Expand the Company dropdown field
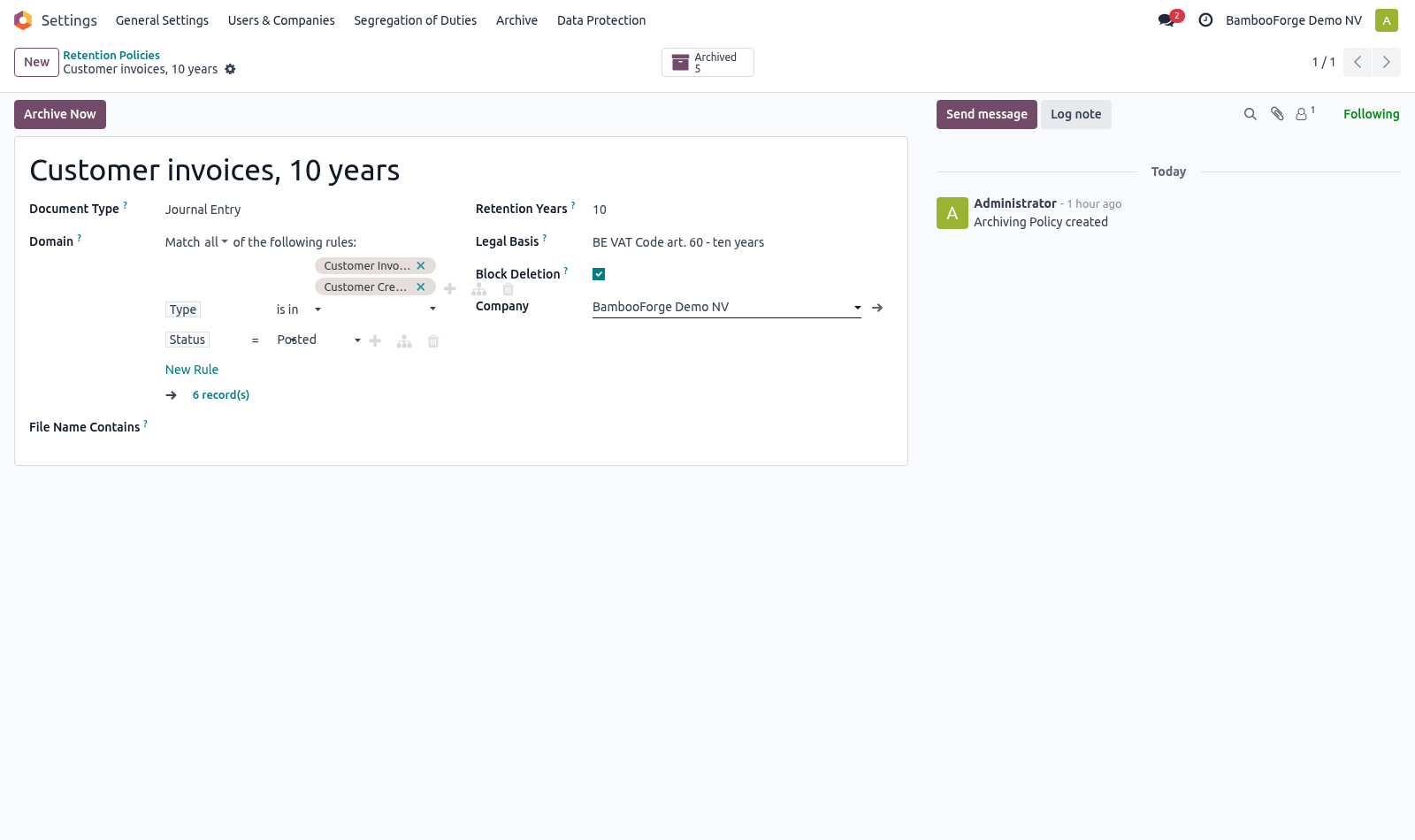 857,308
